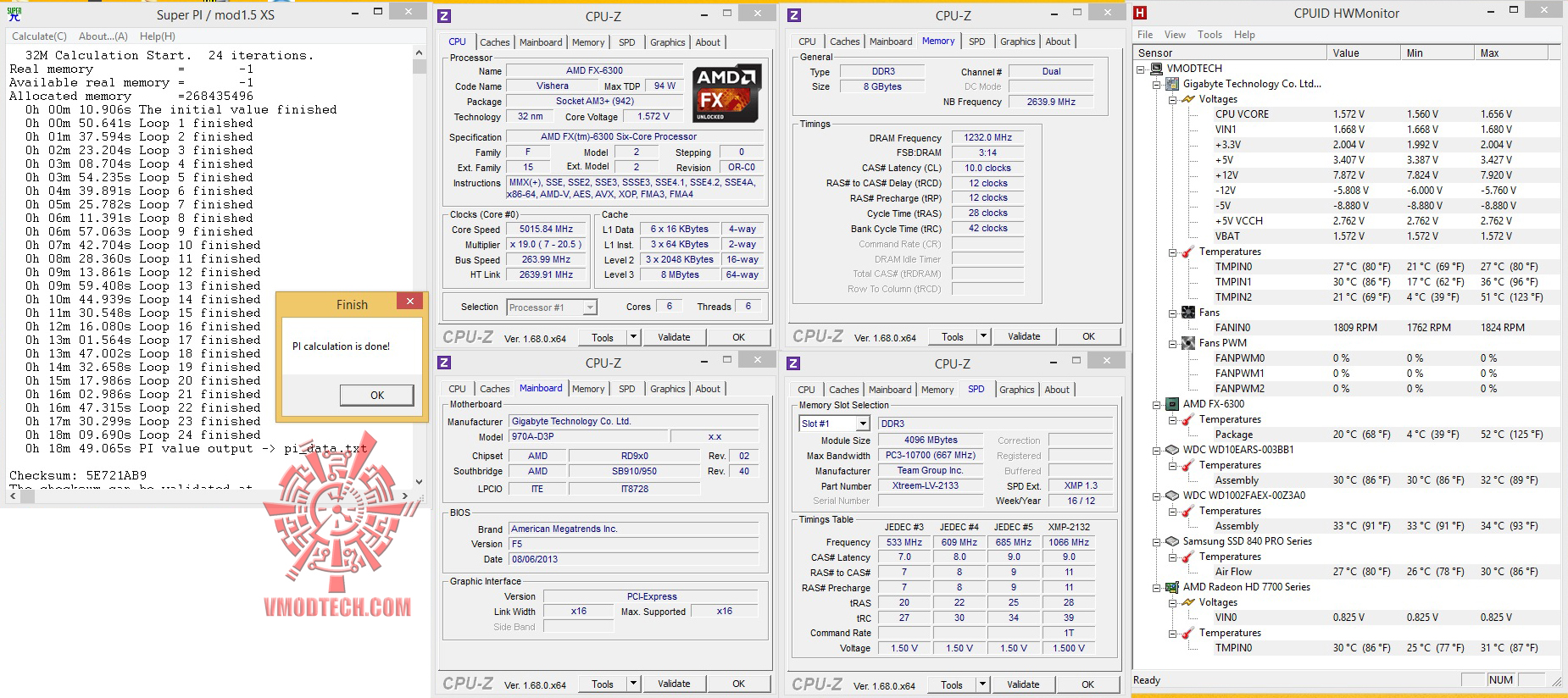Viewport: 1568px width, 698px height.
Task: Click the Gigabyte Technology Co. Ltd. manufacturer field
Action: click(633, 421)
